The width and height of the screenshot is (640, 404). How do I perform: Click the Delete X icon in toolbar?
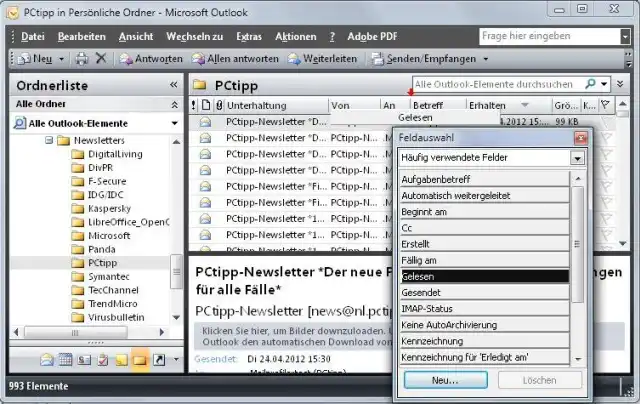[101, 59]
